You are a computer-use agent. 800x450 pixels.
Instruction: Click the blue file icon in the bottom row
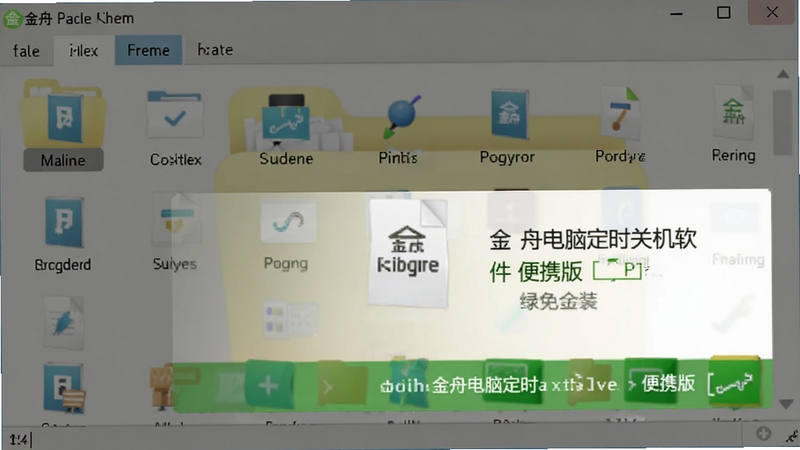coord(64,388)
